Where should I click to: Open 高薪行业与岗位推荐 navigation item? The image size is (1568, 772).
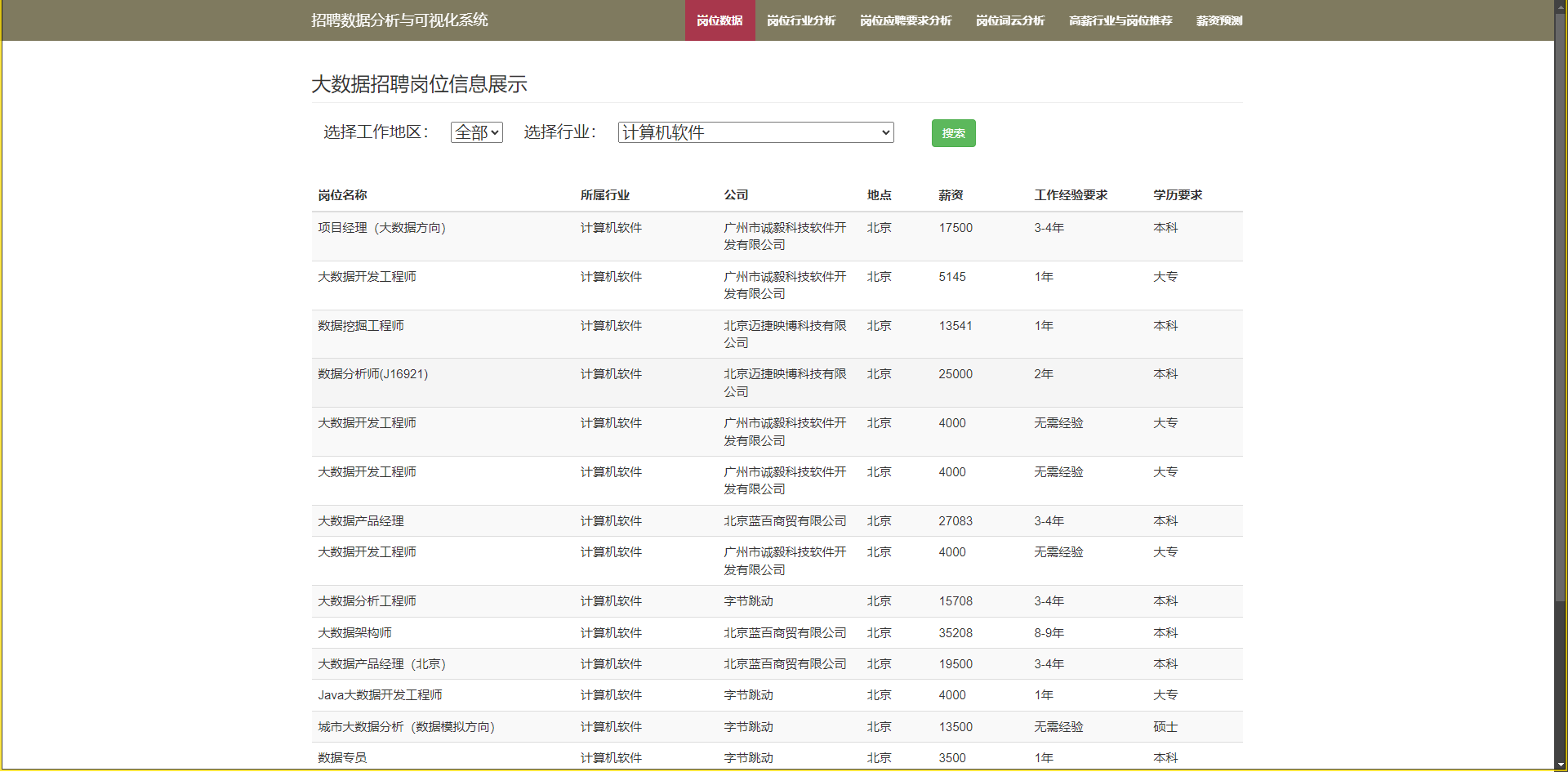(x=1120, y=20)
